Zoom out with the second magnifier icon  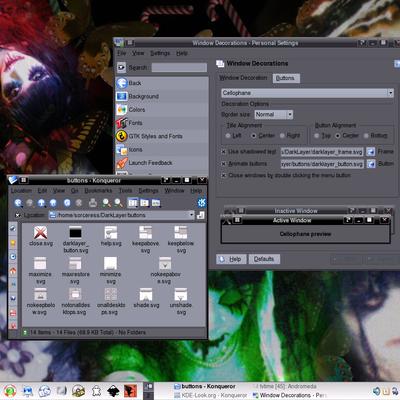(118, 203)
